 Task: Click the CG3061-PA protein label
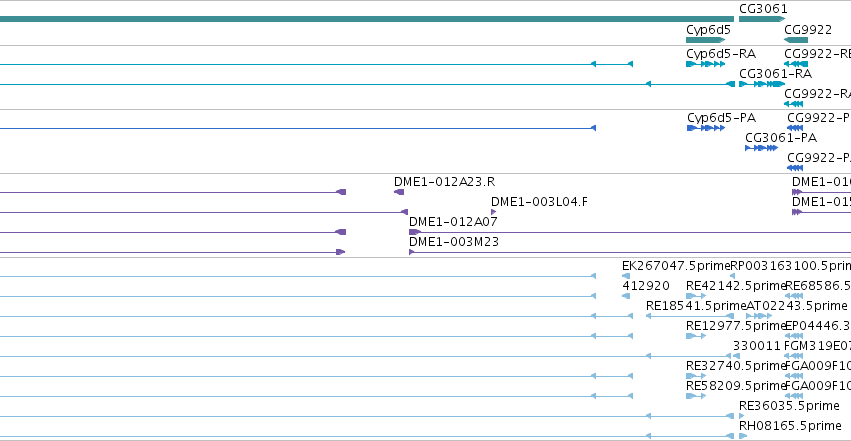tap(781, 137)
